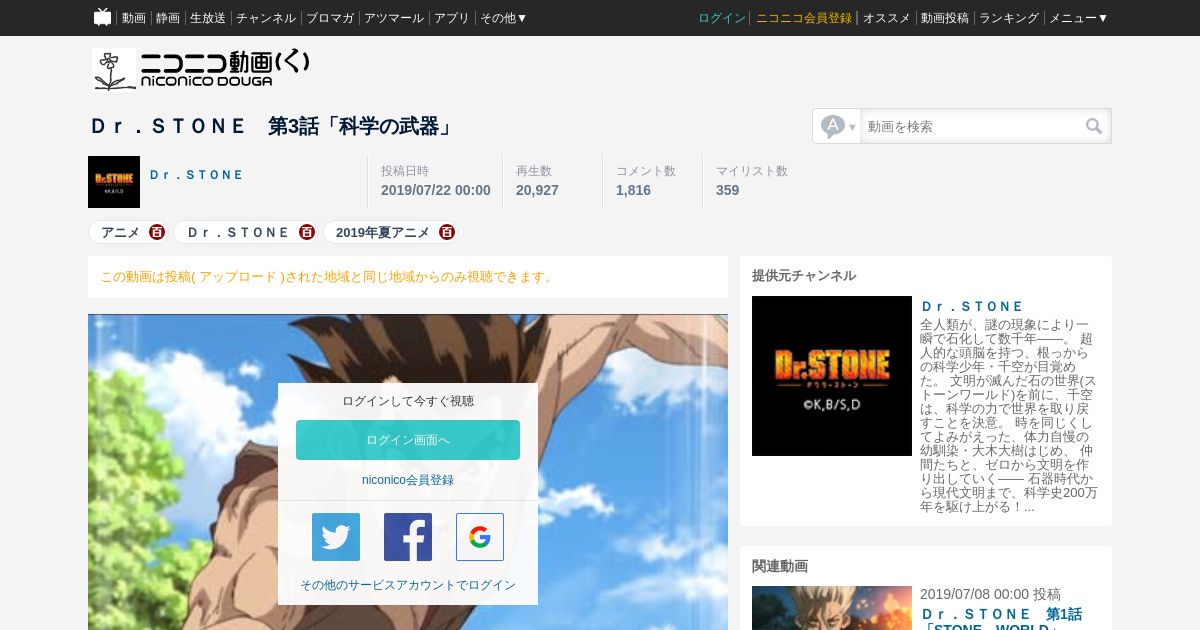Click the ログインして今すぐ視聴 text
Screen dimensions: 1200x630
point(408,401)
